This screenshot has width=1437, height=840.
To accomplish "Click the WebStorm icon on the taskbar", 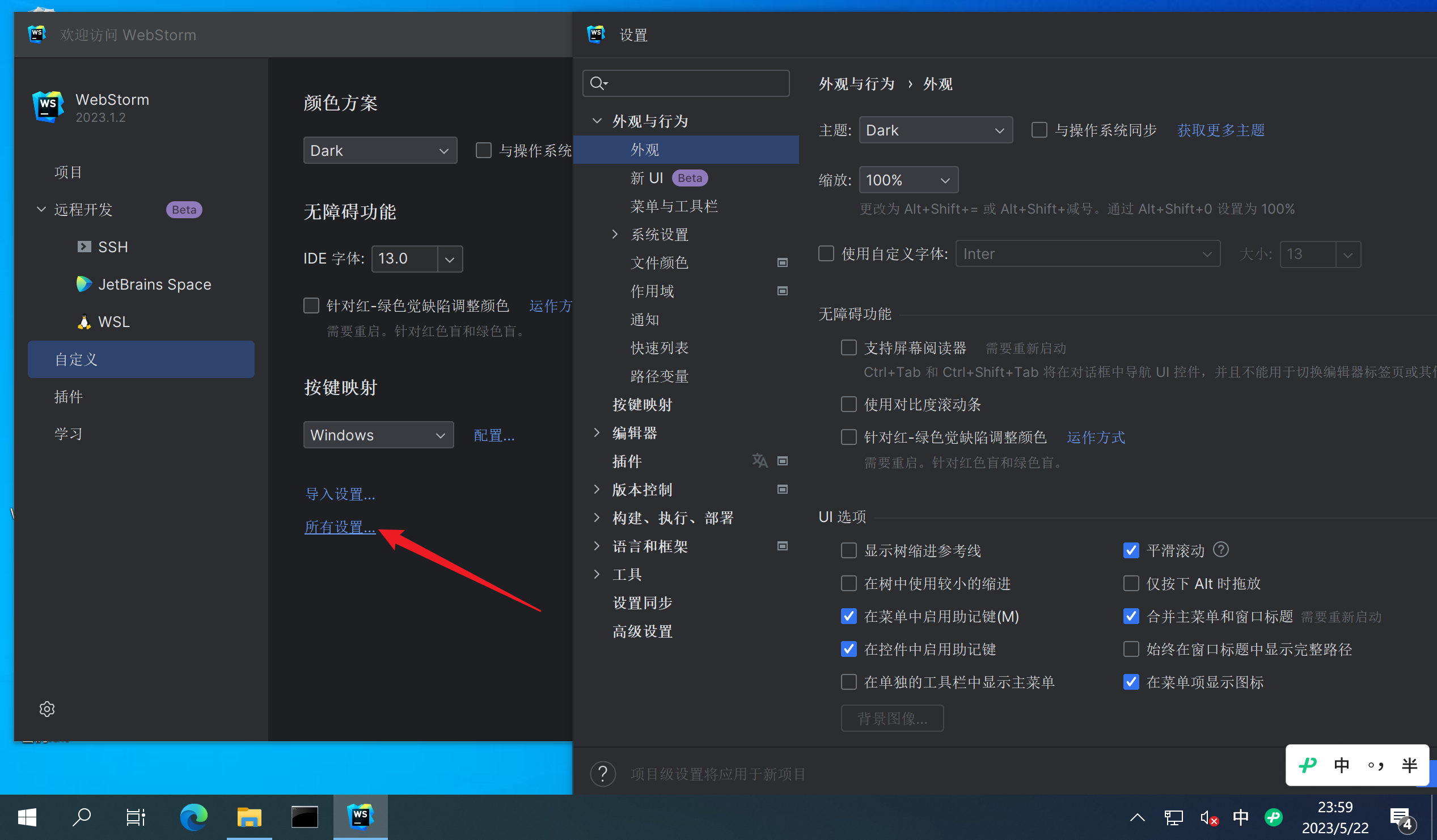I will point(361,817).
